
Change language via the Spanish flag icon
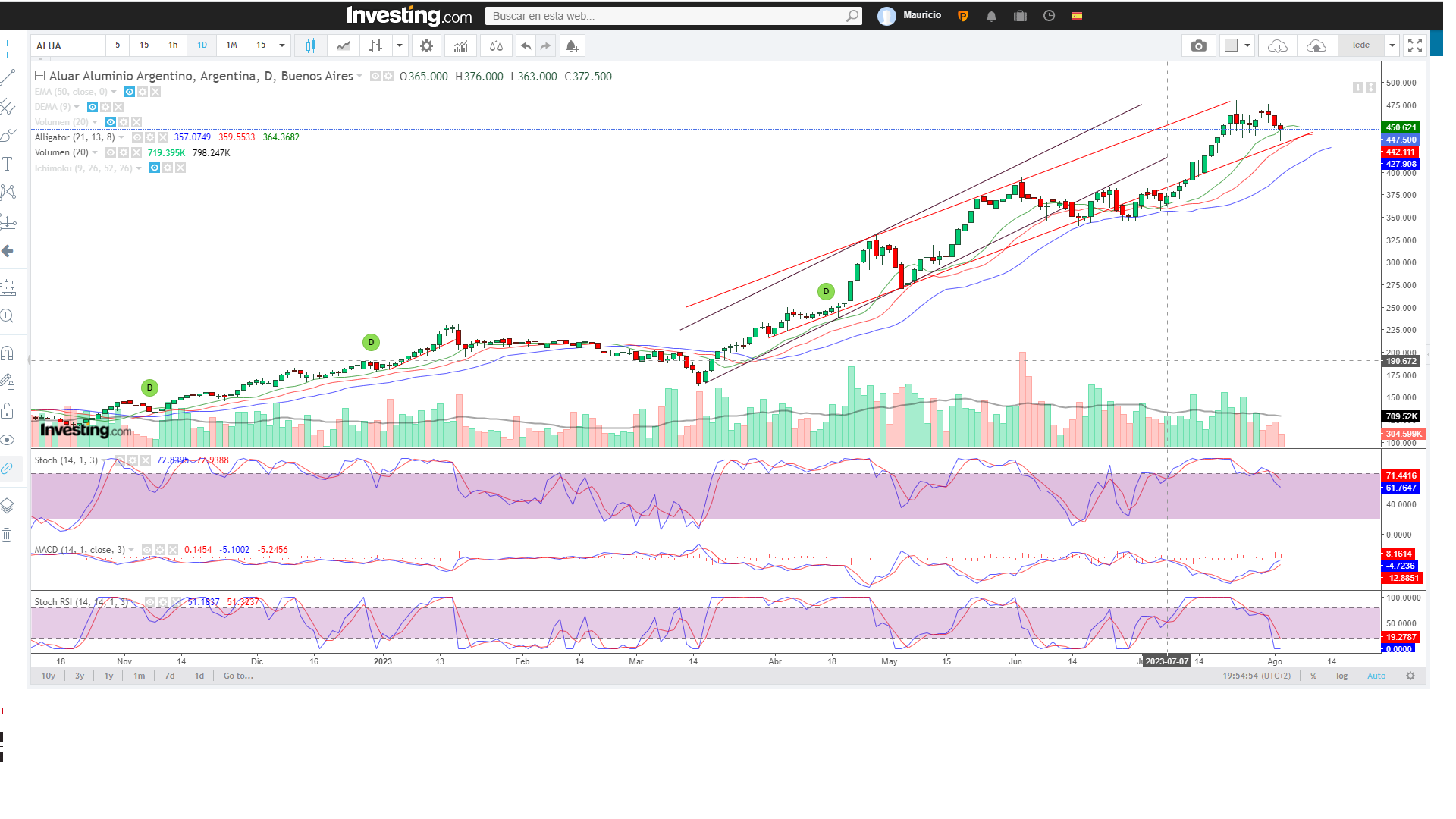pyautogui.click(x=1077, y=16)
